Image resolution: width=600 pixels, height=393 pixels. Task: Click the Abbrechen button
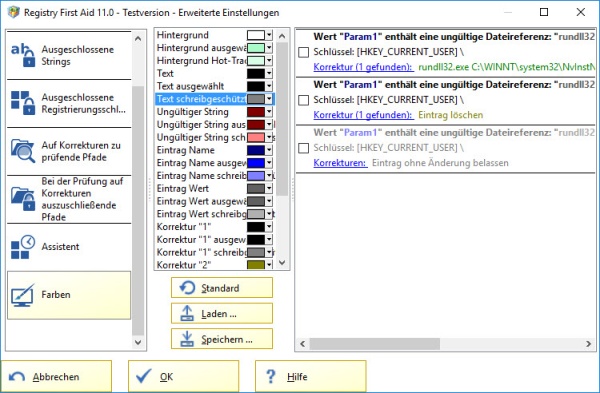(x=56, y=377)
